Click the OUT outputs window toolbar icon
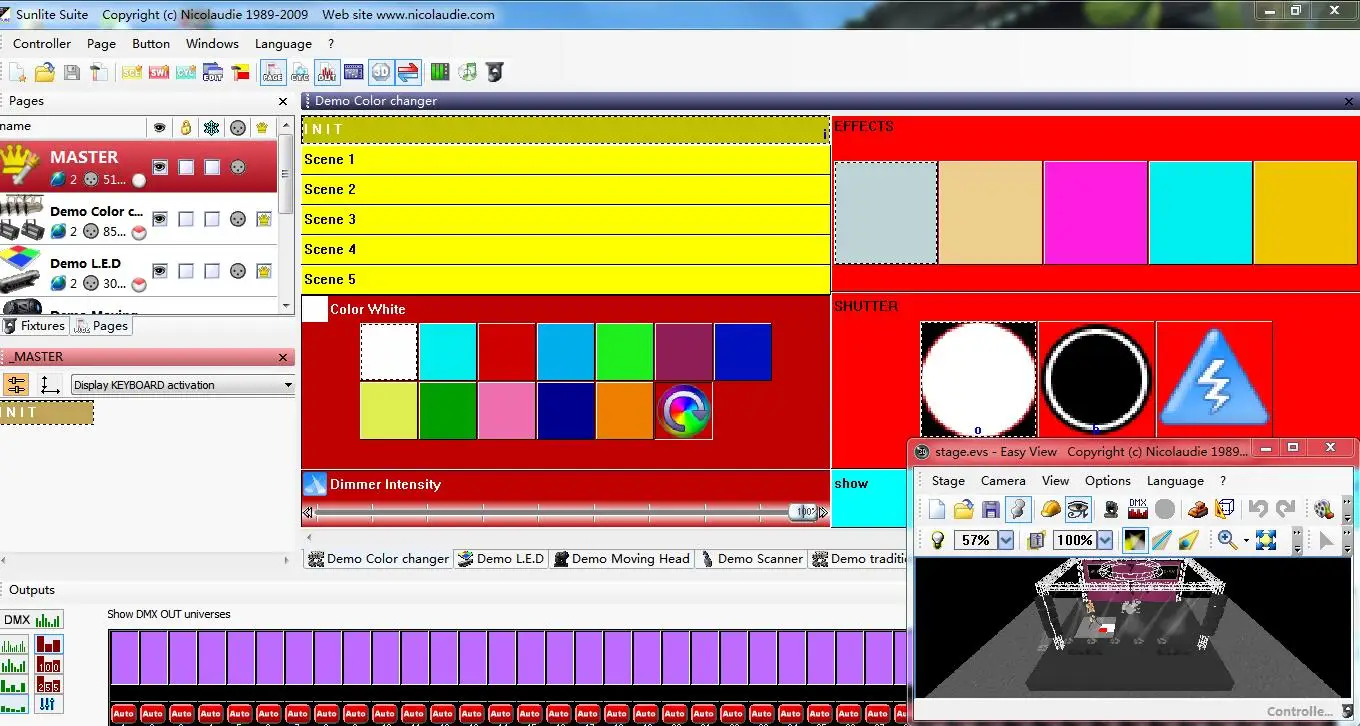The image size is (1360, 726). [327, 72]
